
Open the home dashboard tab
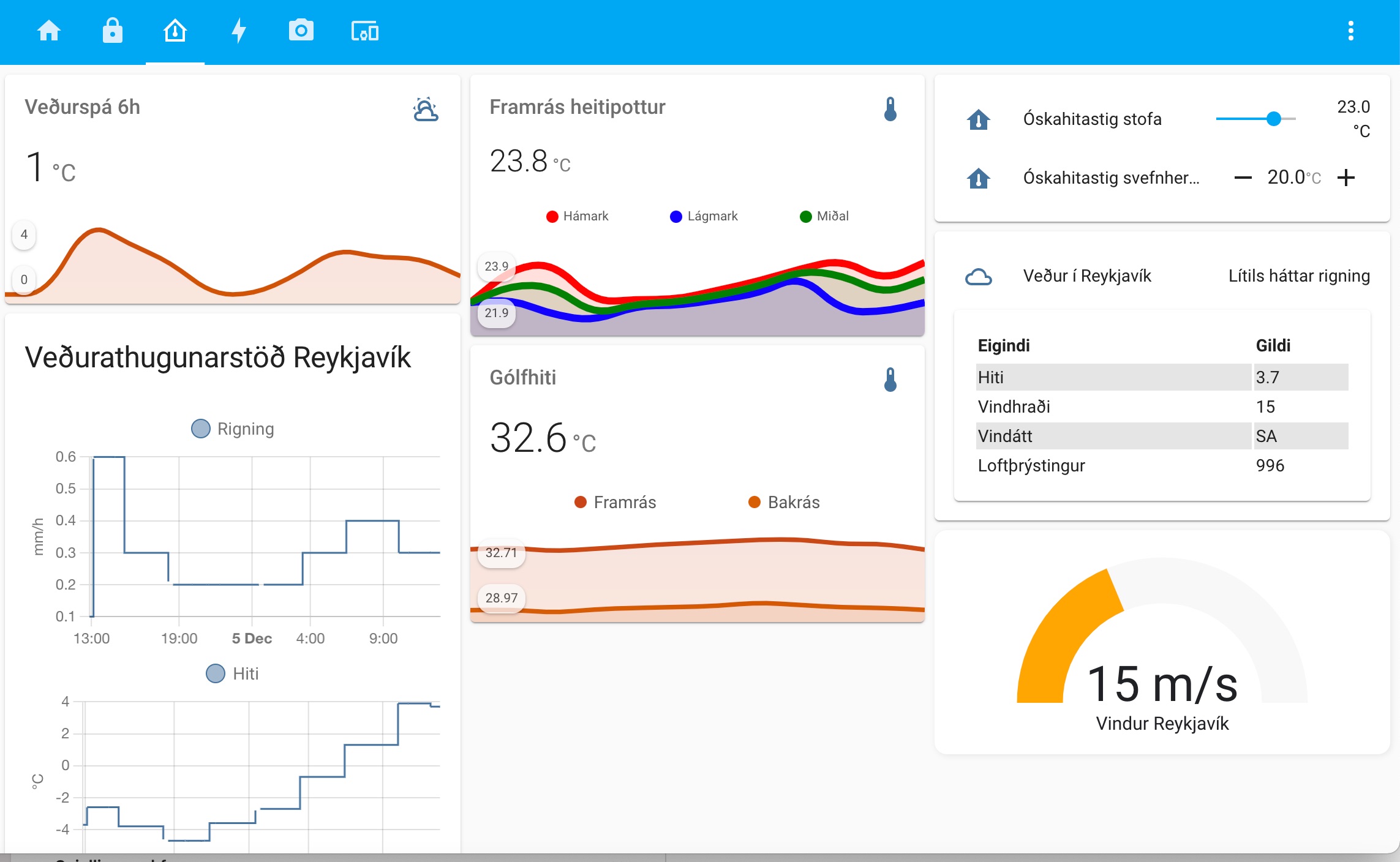[49, 31]
